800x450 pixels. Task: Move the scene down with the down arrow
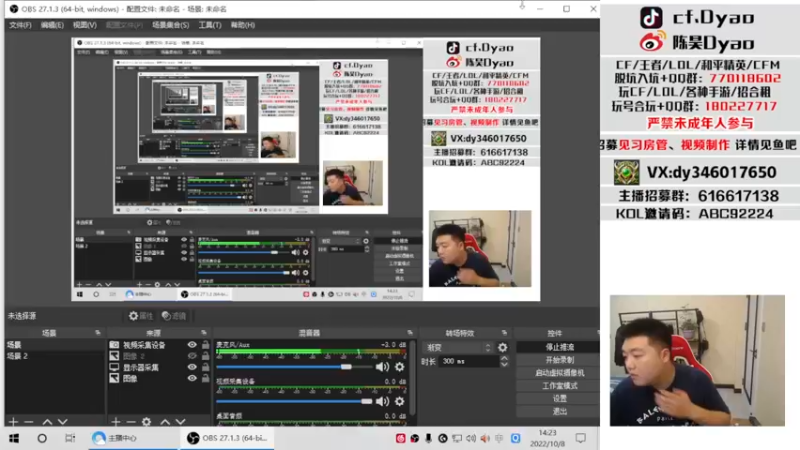coord(63,422)
